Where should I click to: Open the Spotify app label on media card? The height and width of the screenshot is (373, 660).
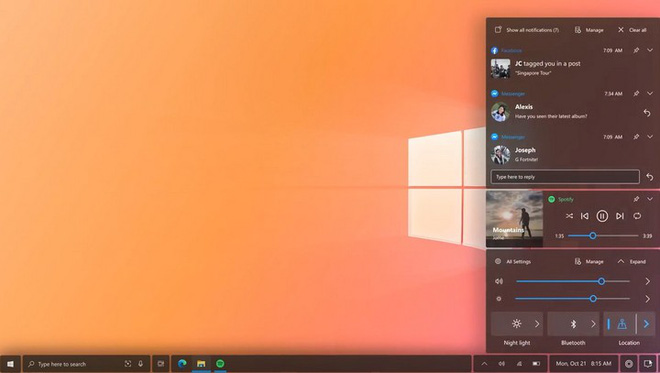pos(566,200)
